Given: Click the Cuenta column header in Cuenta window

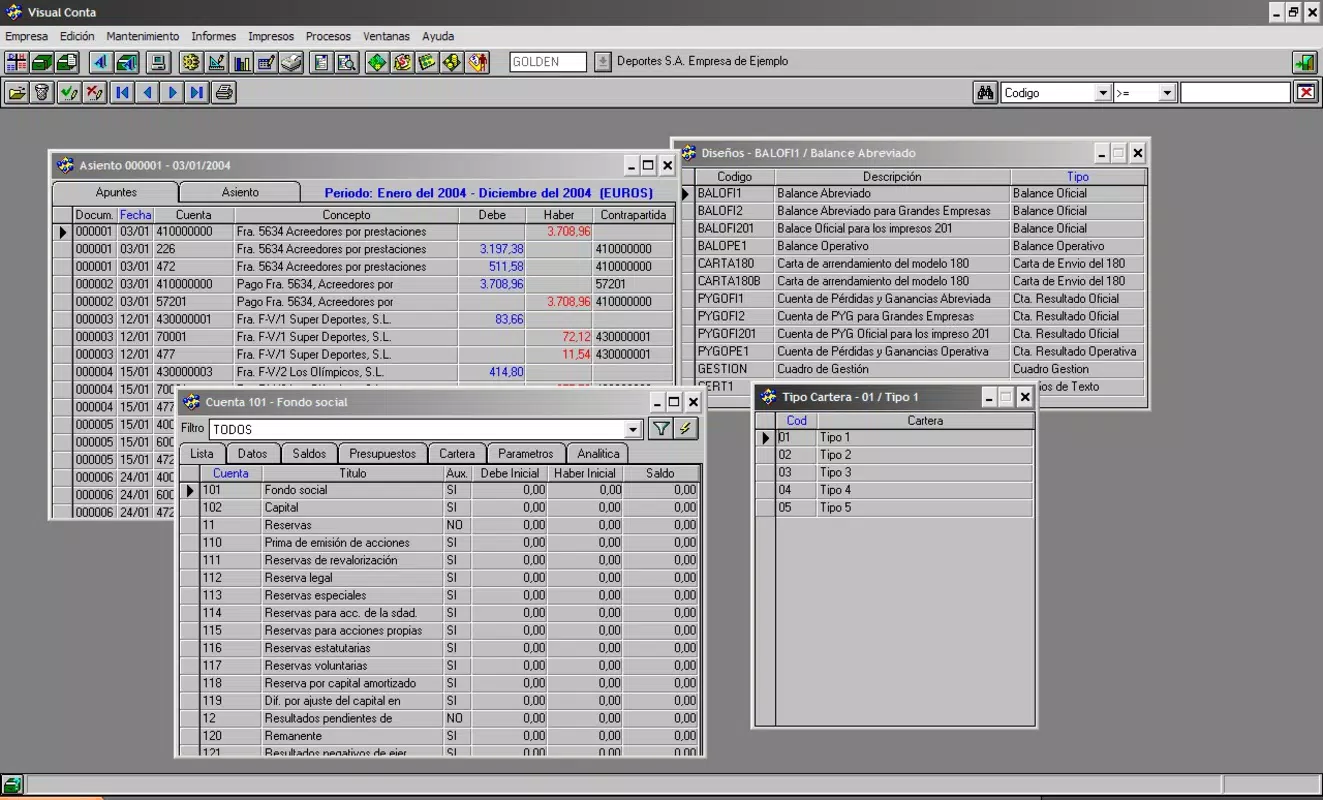Looking at the screenshot, I should coord(231,473).
